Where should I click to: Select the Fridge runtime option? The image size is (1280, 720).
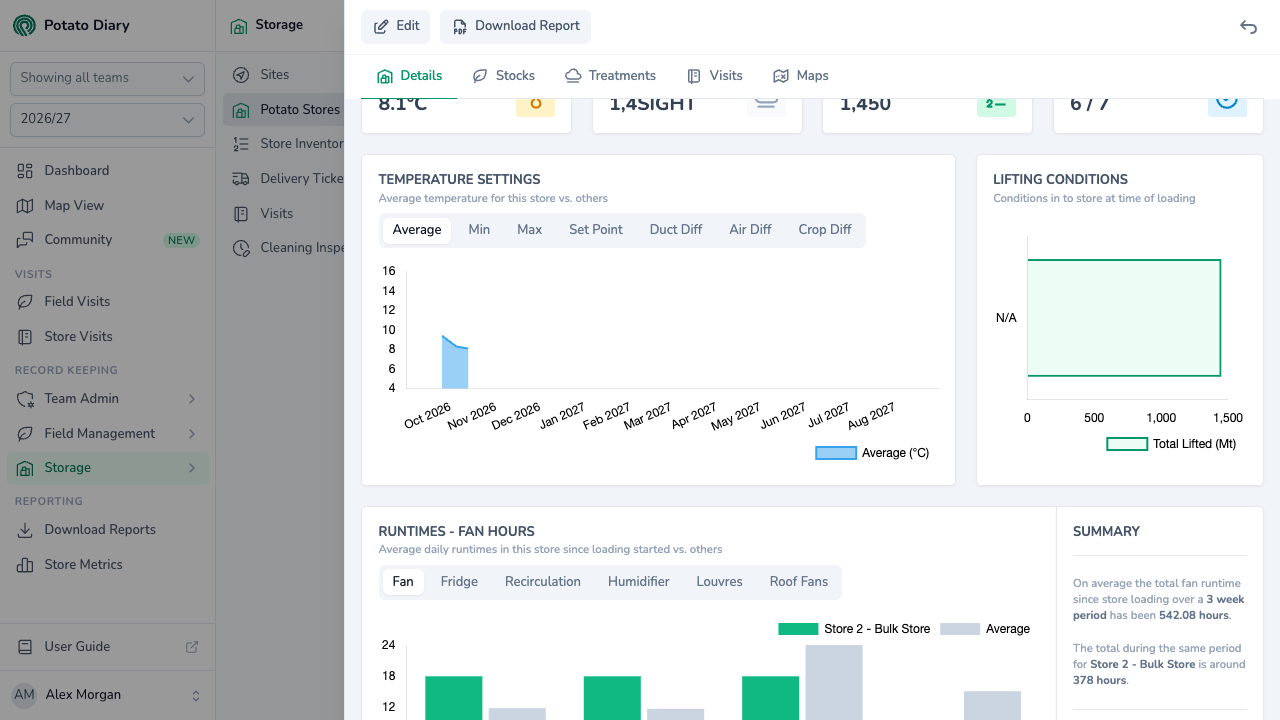(x=459, y=582)
